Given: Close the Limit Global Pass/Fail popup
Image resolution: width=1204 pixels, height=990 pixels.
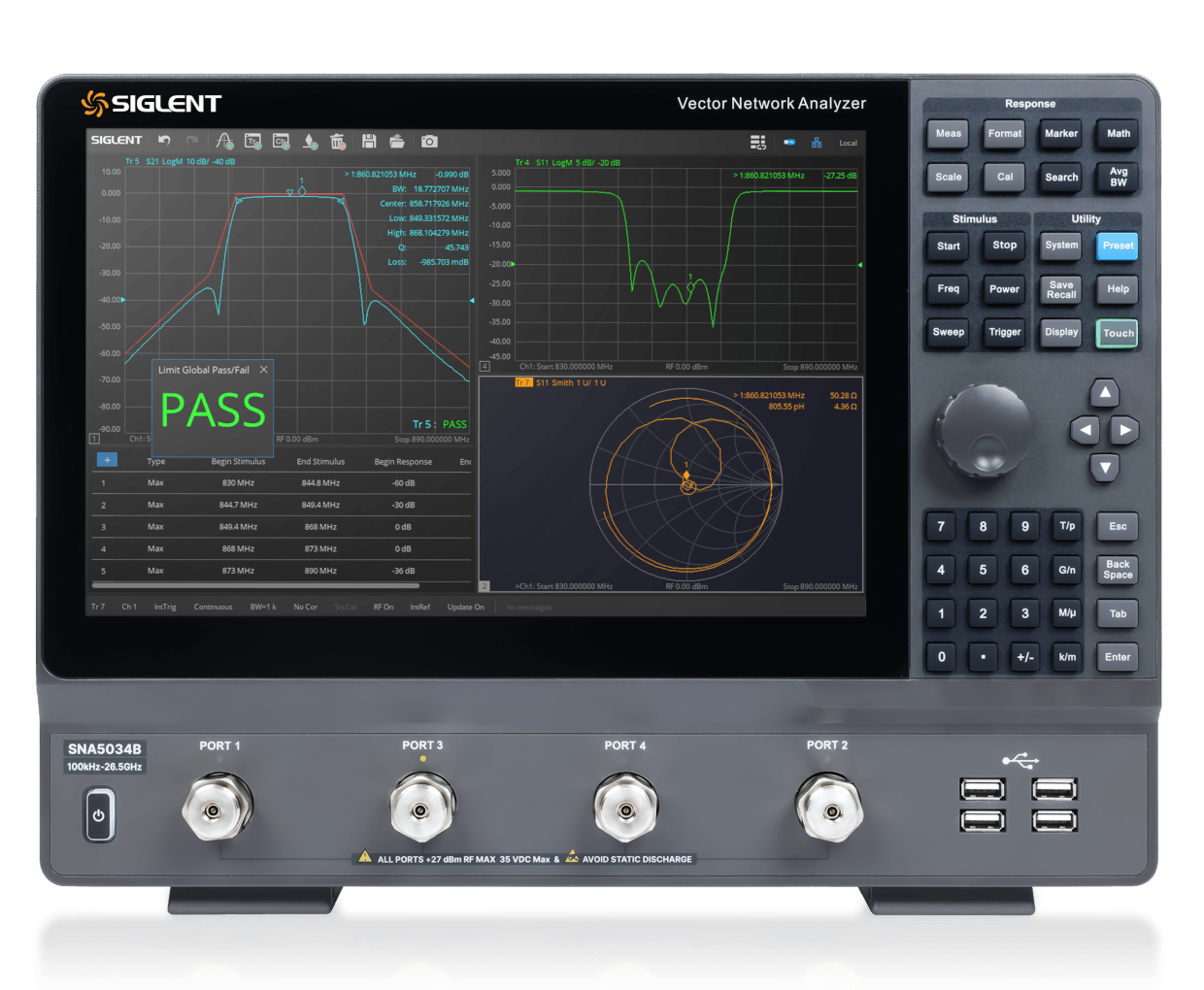Looking at the screenshot, I should 264,370.
